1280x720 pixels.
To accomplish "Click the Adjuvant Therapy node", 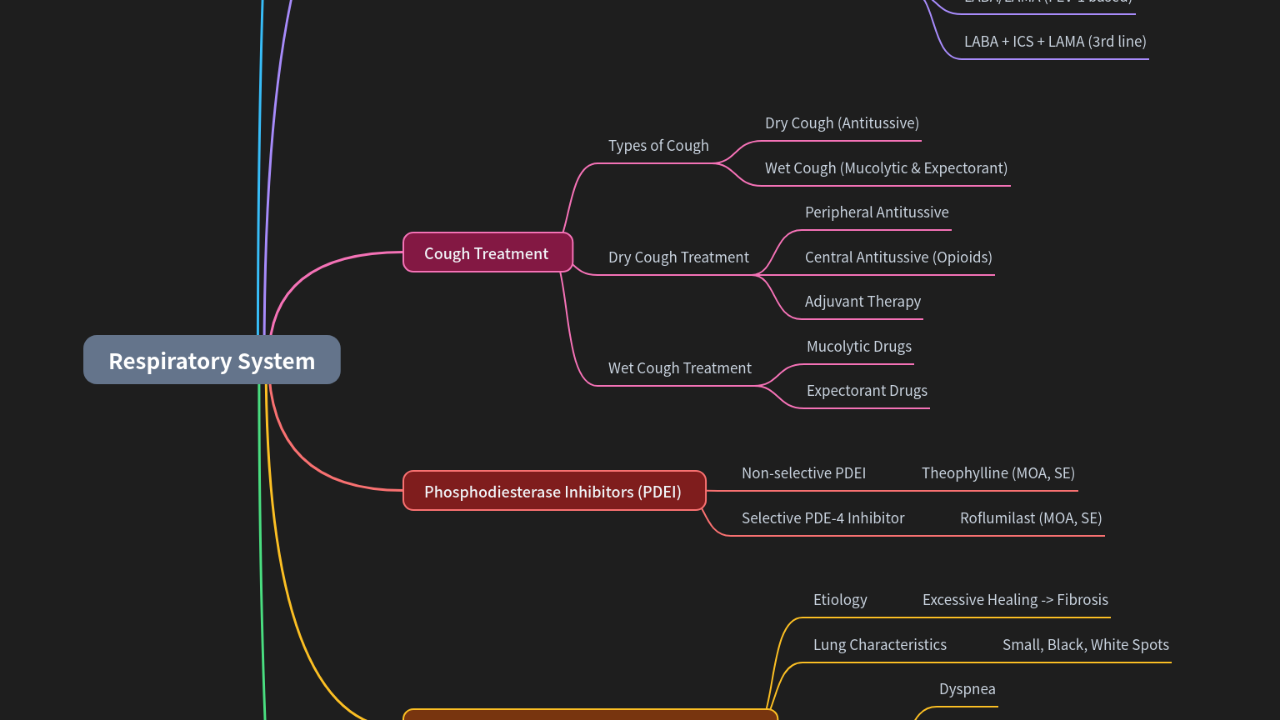I will coord(862,301).
